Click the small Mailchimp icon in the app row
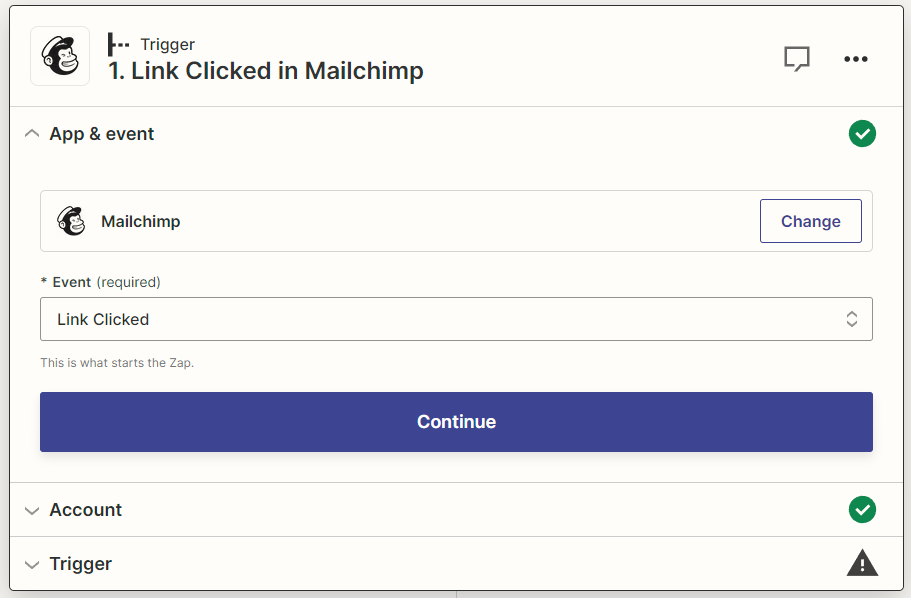The width and height of the screenshot is (911, 598). 71,221
